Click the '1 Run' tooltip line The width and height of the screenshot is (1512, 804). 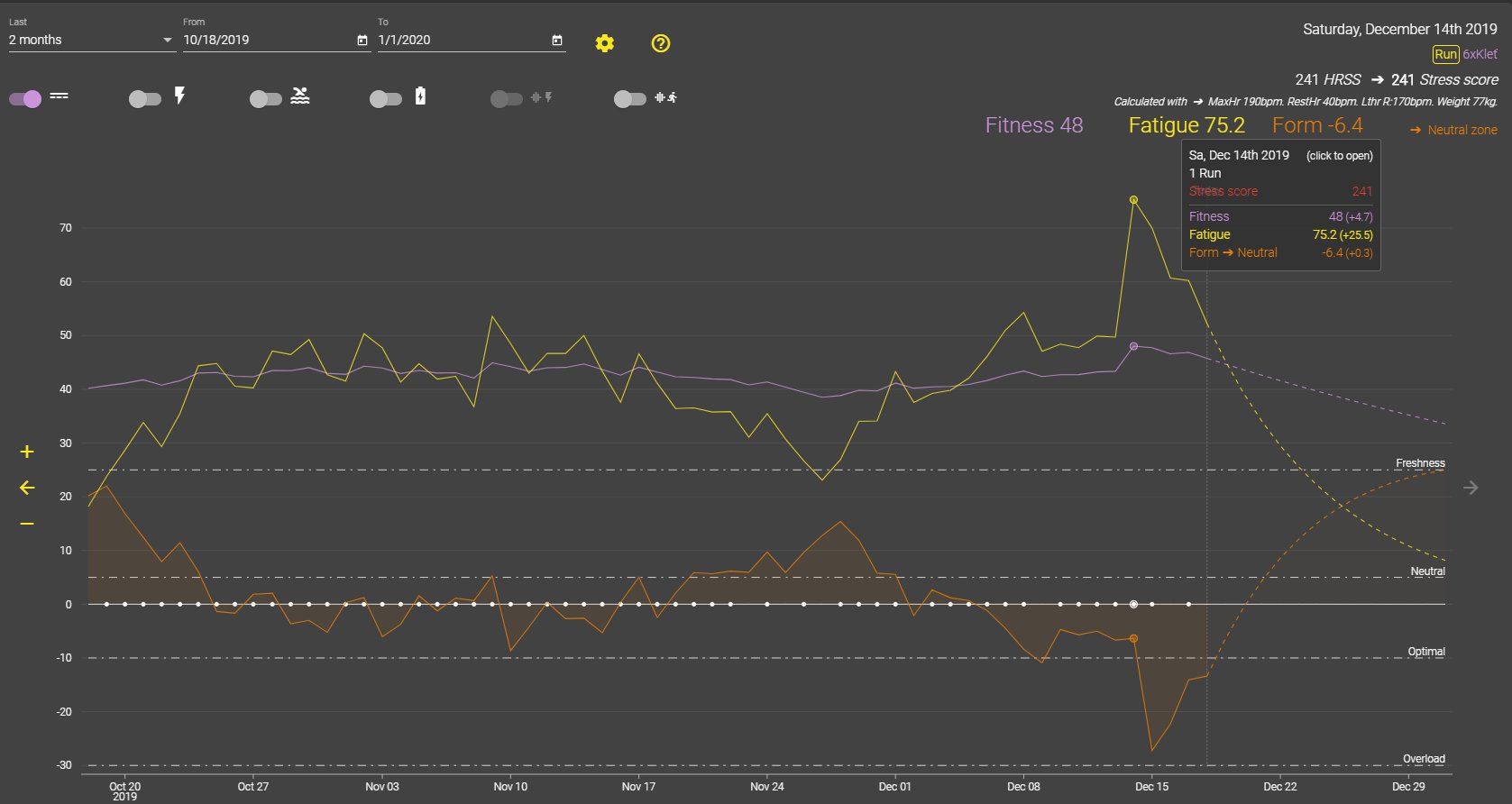[1205, 173]
